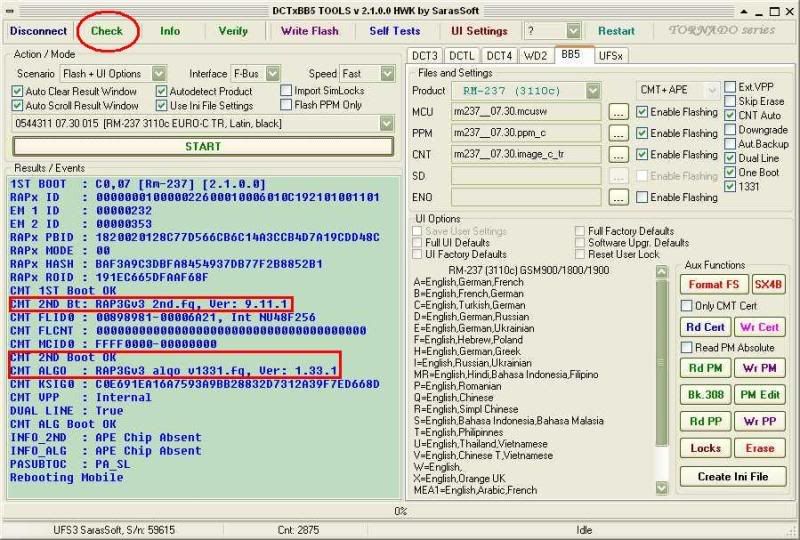The width and height of the screenshot is (800, 540).
Task: Browse for CNT file with '...' button
Action: point(618,154)
